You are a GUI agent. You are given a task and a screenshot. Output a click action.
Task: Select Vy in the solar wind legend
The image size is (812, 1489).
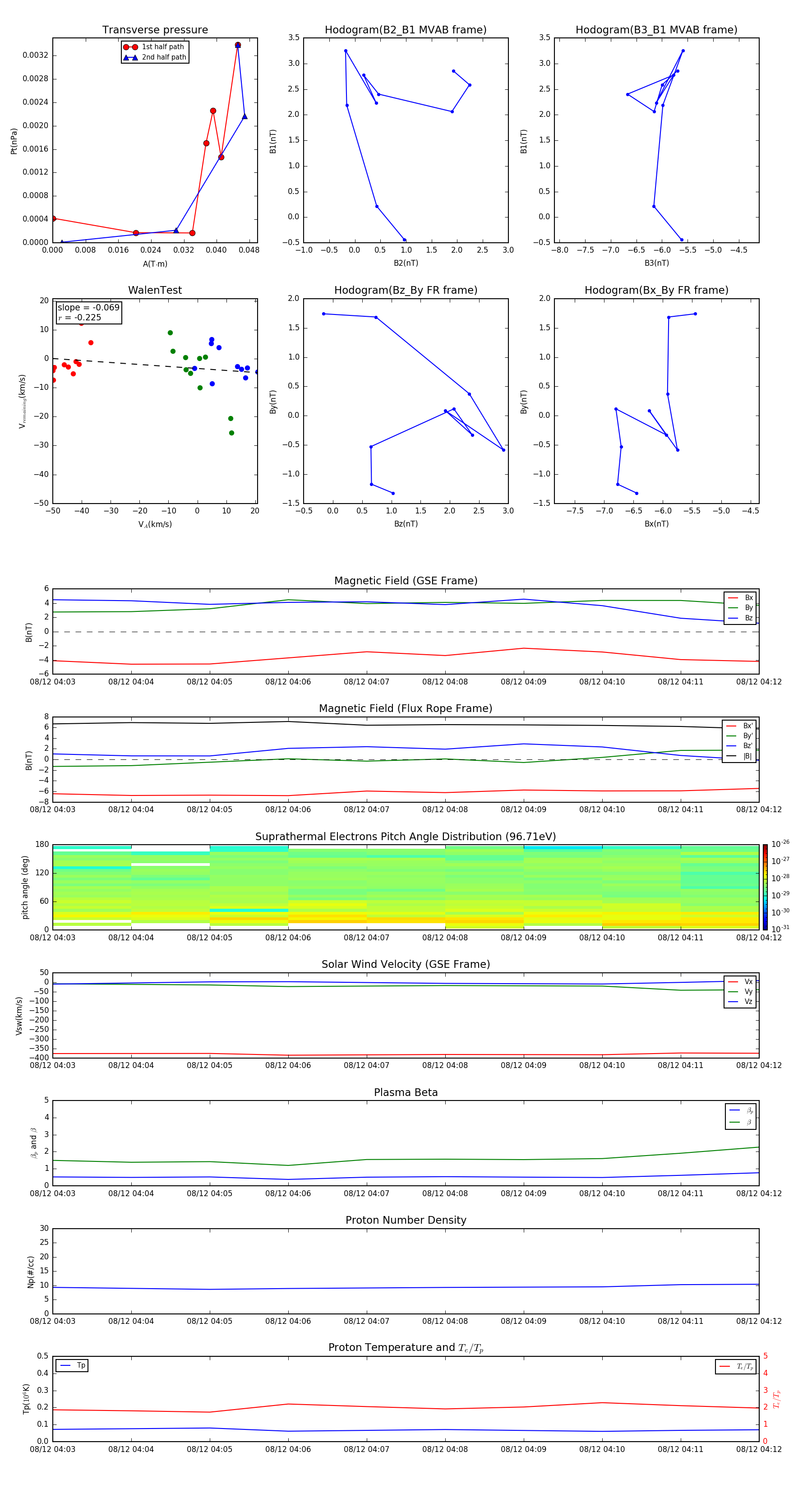(x=740, y=991)
